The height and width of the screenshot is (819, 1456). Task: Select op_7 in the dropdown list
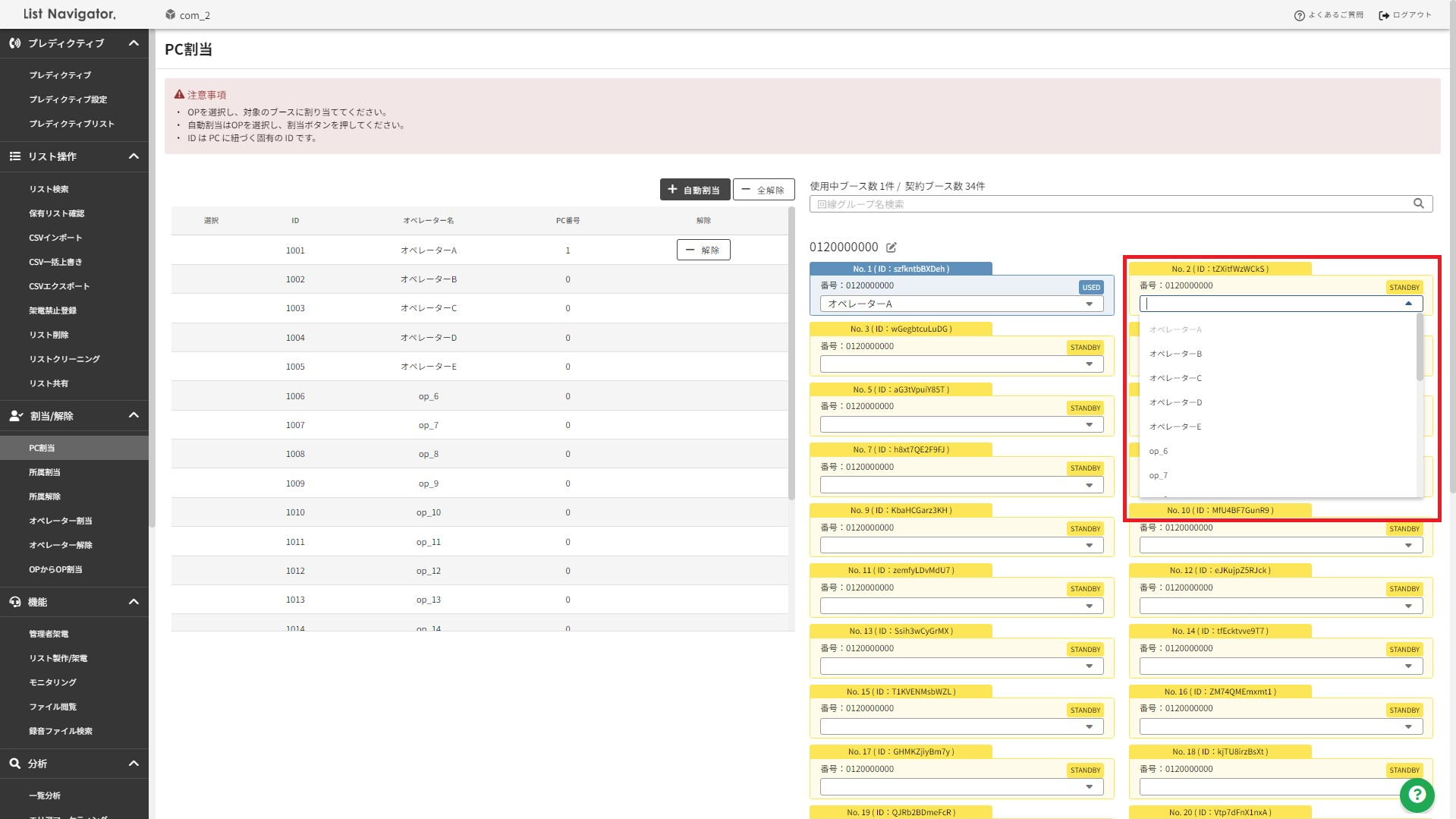tap(1278, 475)
